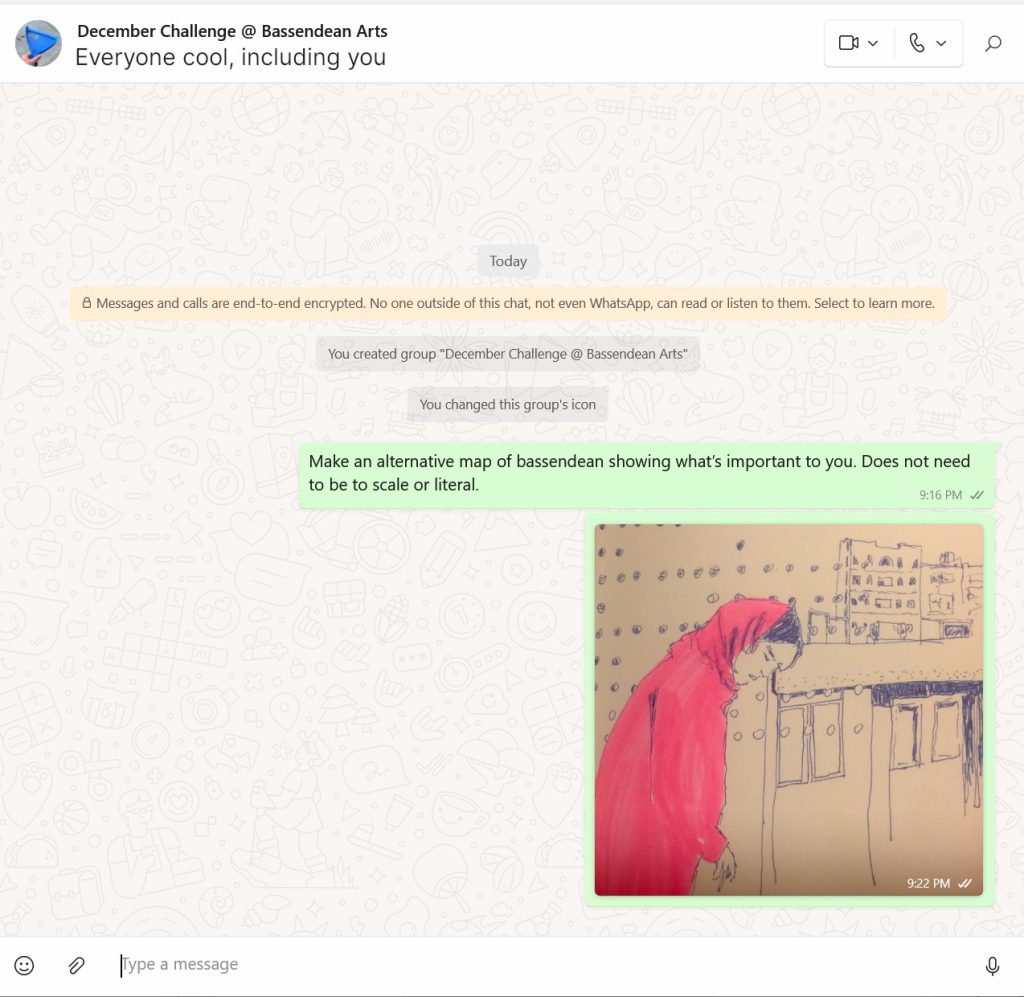Expand the video call options chevron
Image resolution: width=1024 pixels, height=997 pixels.
pos(873,43)
